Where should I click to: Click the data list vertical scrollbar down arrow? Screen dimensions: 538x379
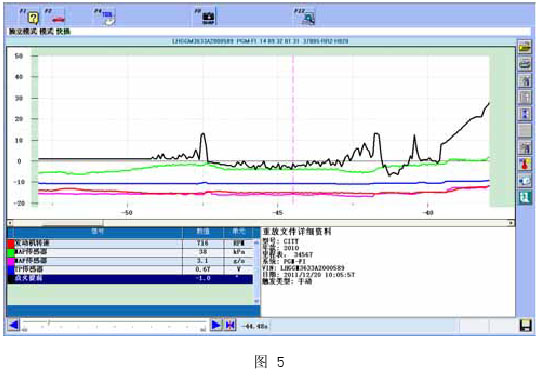[x=256, y=301]
